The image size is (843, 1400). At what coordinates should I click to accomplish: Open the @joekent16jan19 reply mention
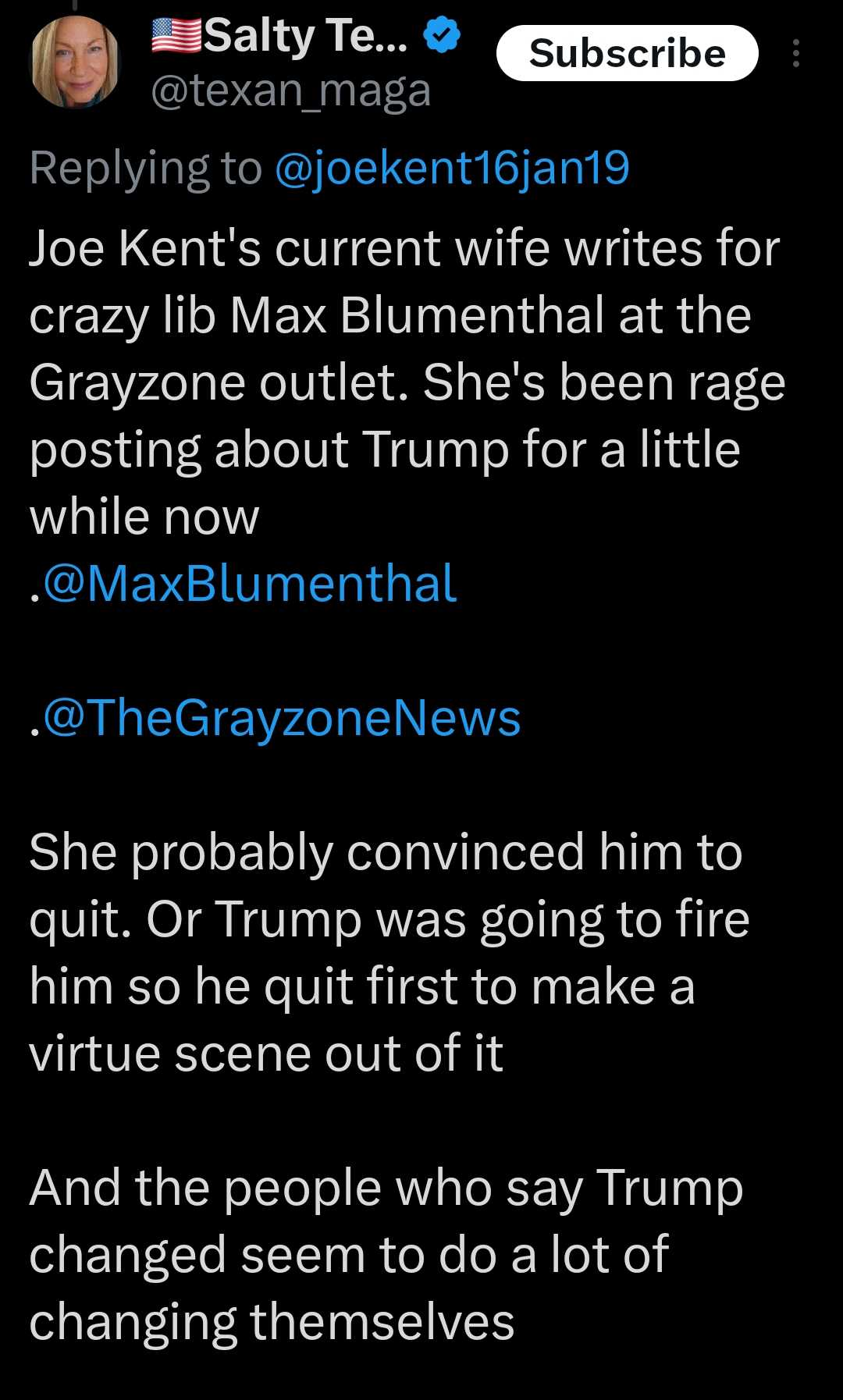[x=452, y=168]
